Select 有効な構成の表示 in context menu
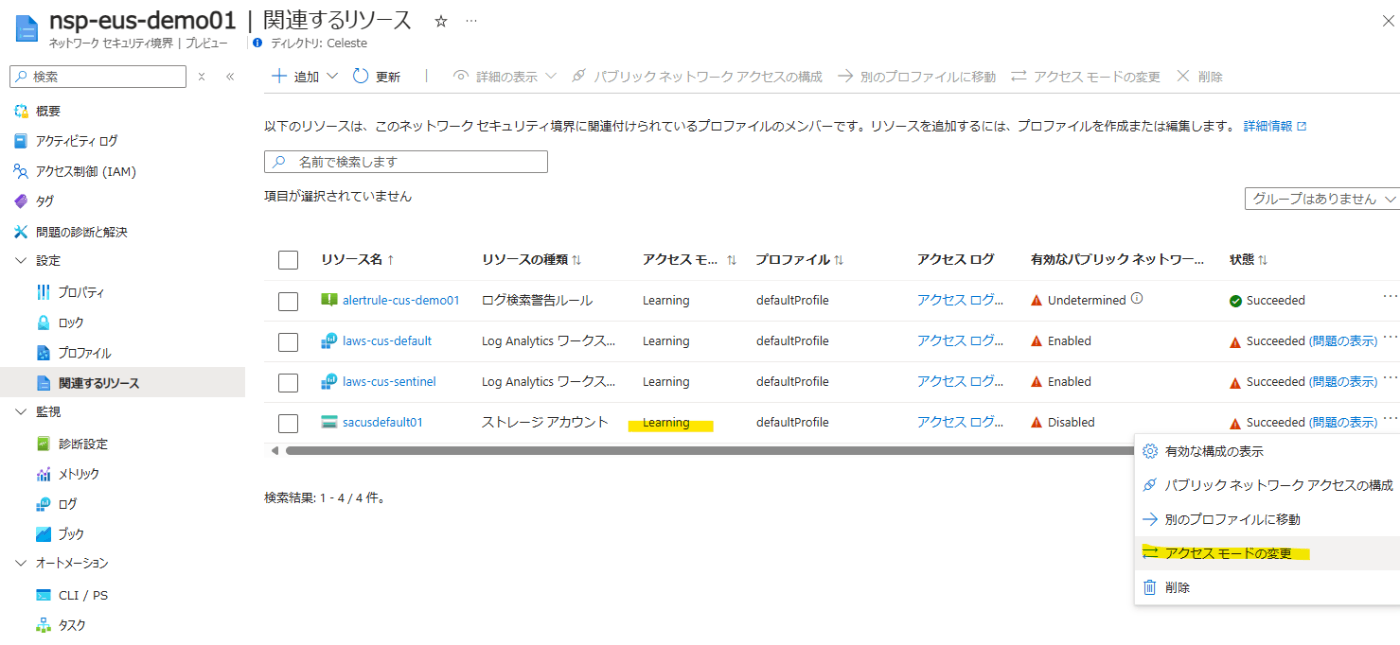This screenshot has height=645, width=1400. [1267, 451]
